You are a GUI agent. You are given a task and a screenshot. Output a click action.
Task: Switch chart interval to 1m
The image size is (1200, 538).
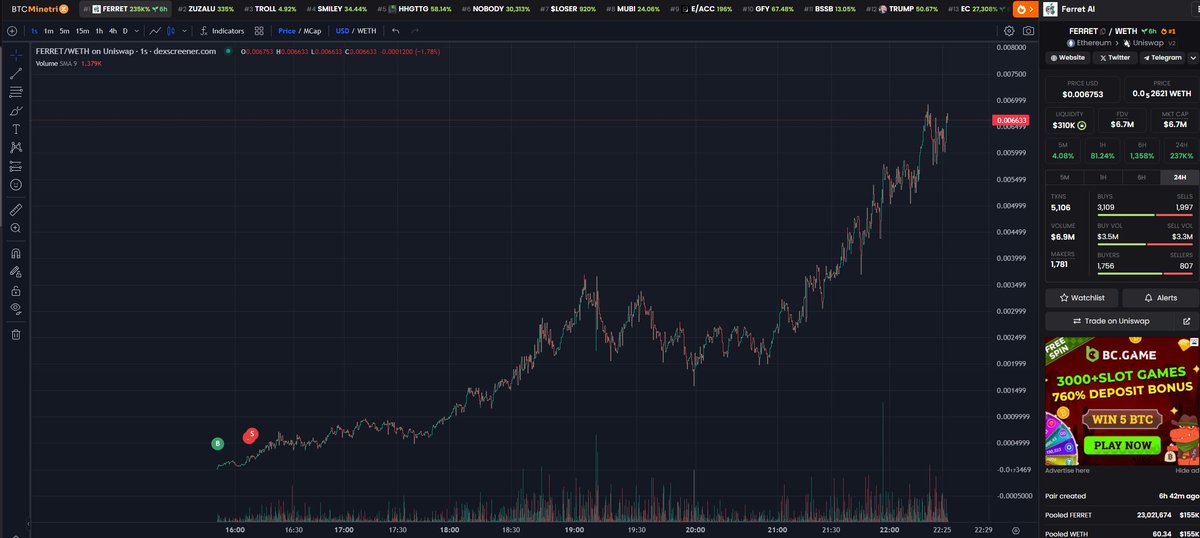[49, 31]
